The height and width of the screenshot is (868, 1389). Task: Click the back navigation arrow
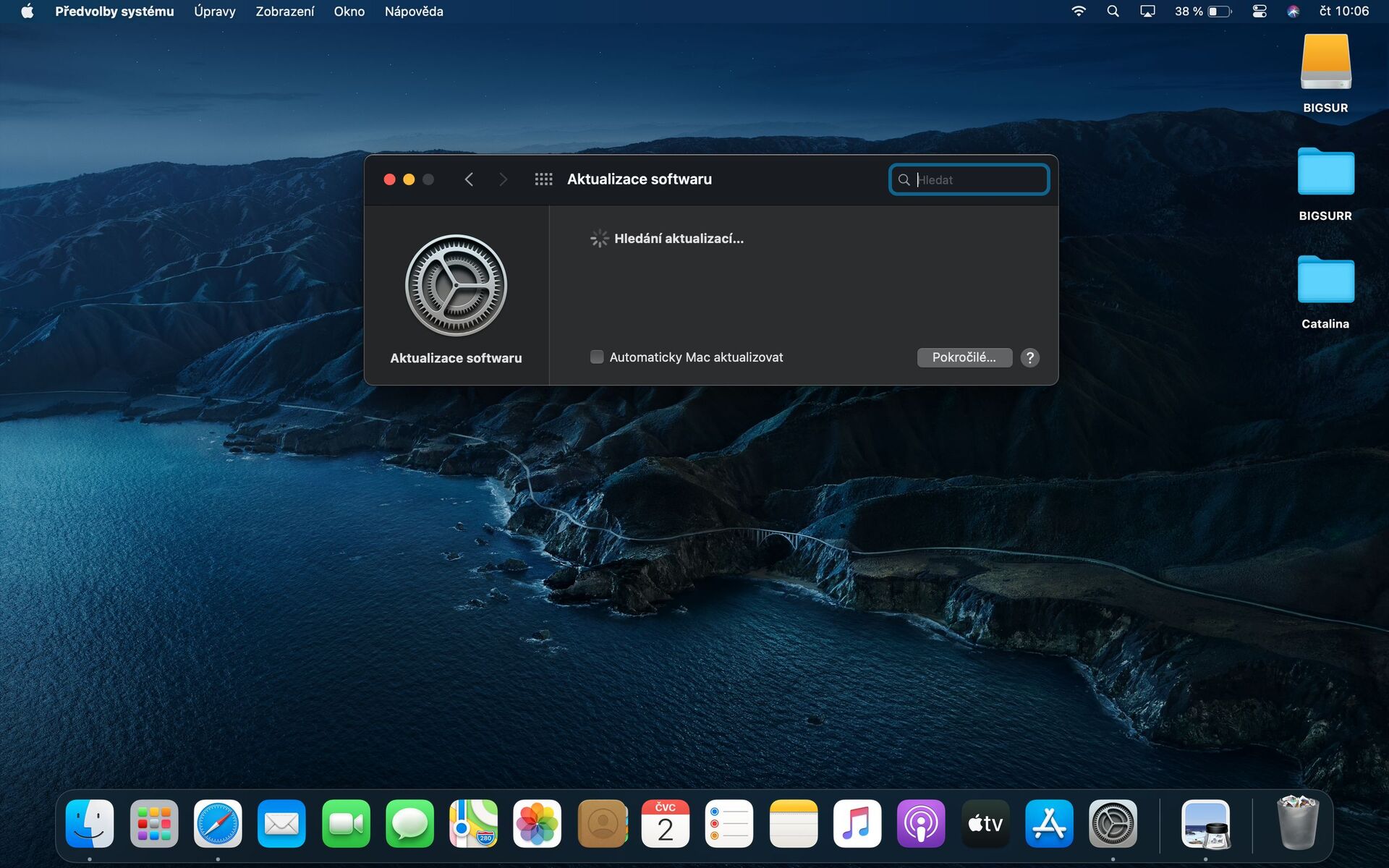click(469, 179)
